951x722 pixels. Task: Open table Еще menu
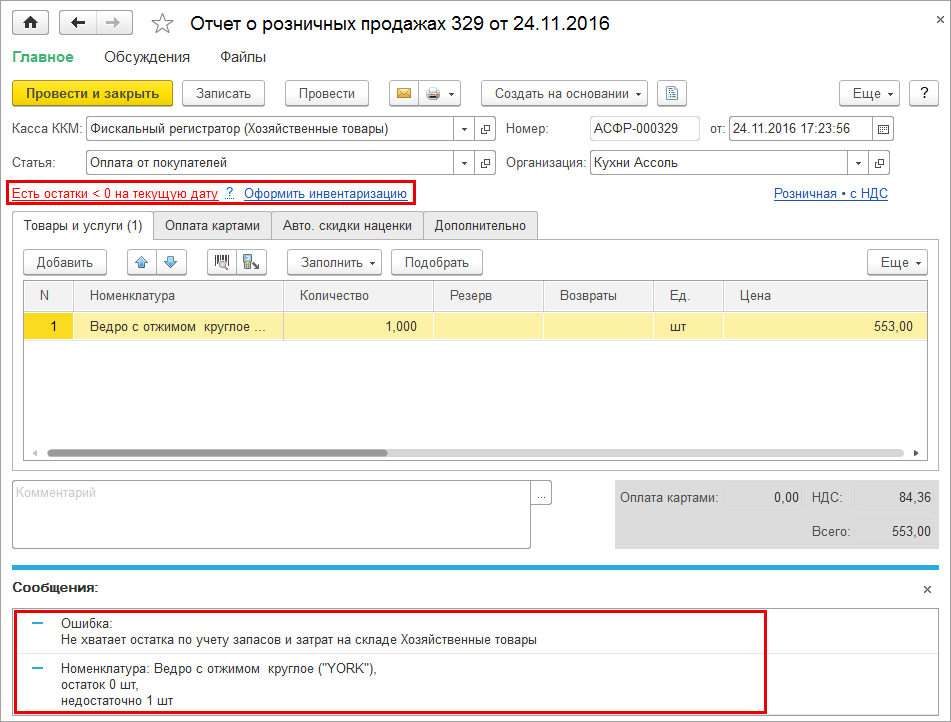tap(897, 262)
